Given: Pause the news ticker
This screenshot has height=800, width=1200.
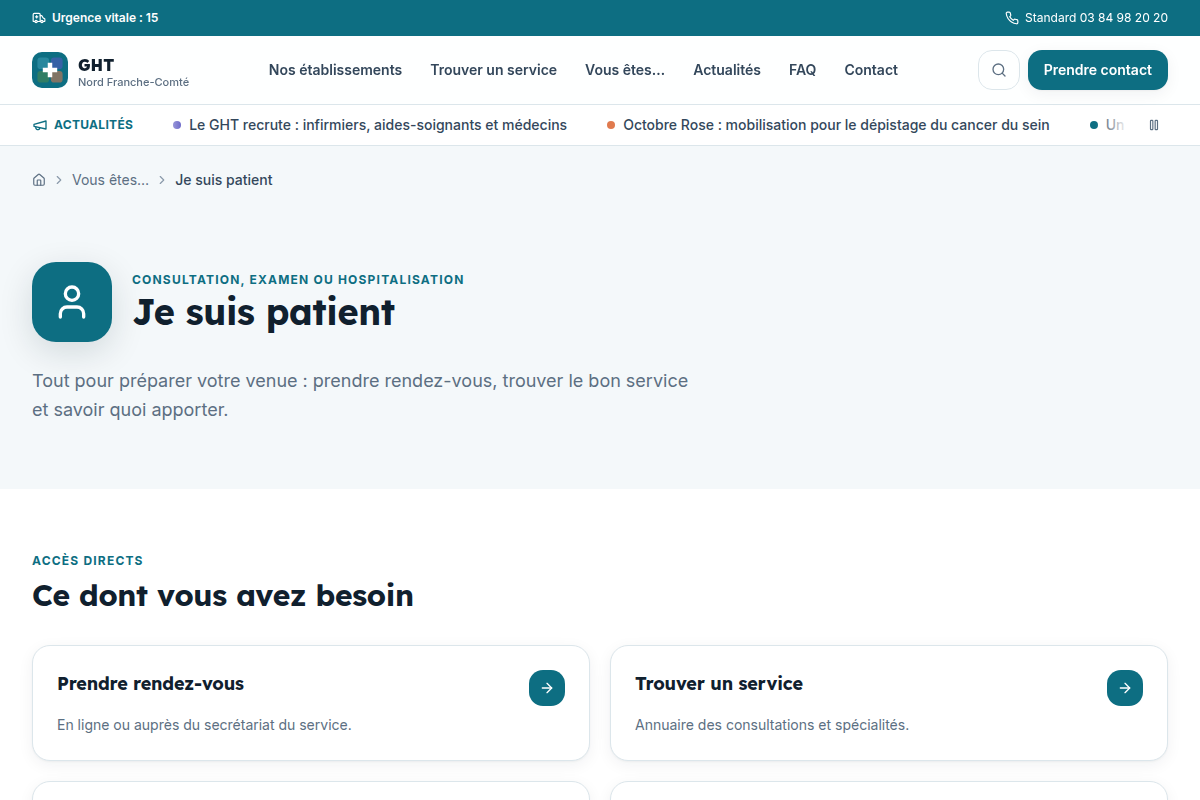Looking at the screenshot, I should coord(1154,125).
